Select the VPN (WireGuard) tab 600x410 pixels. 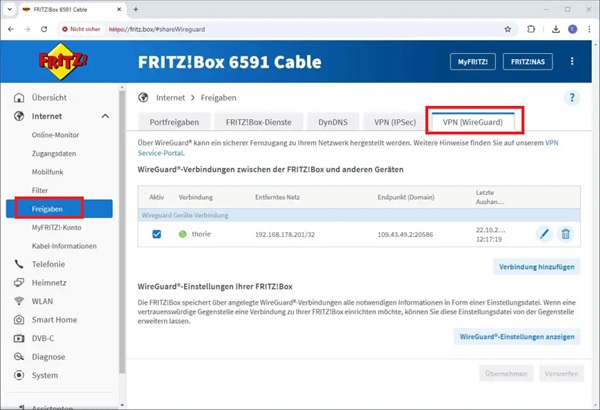[x=473, y=122]
